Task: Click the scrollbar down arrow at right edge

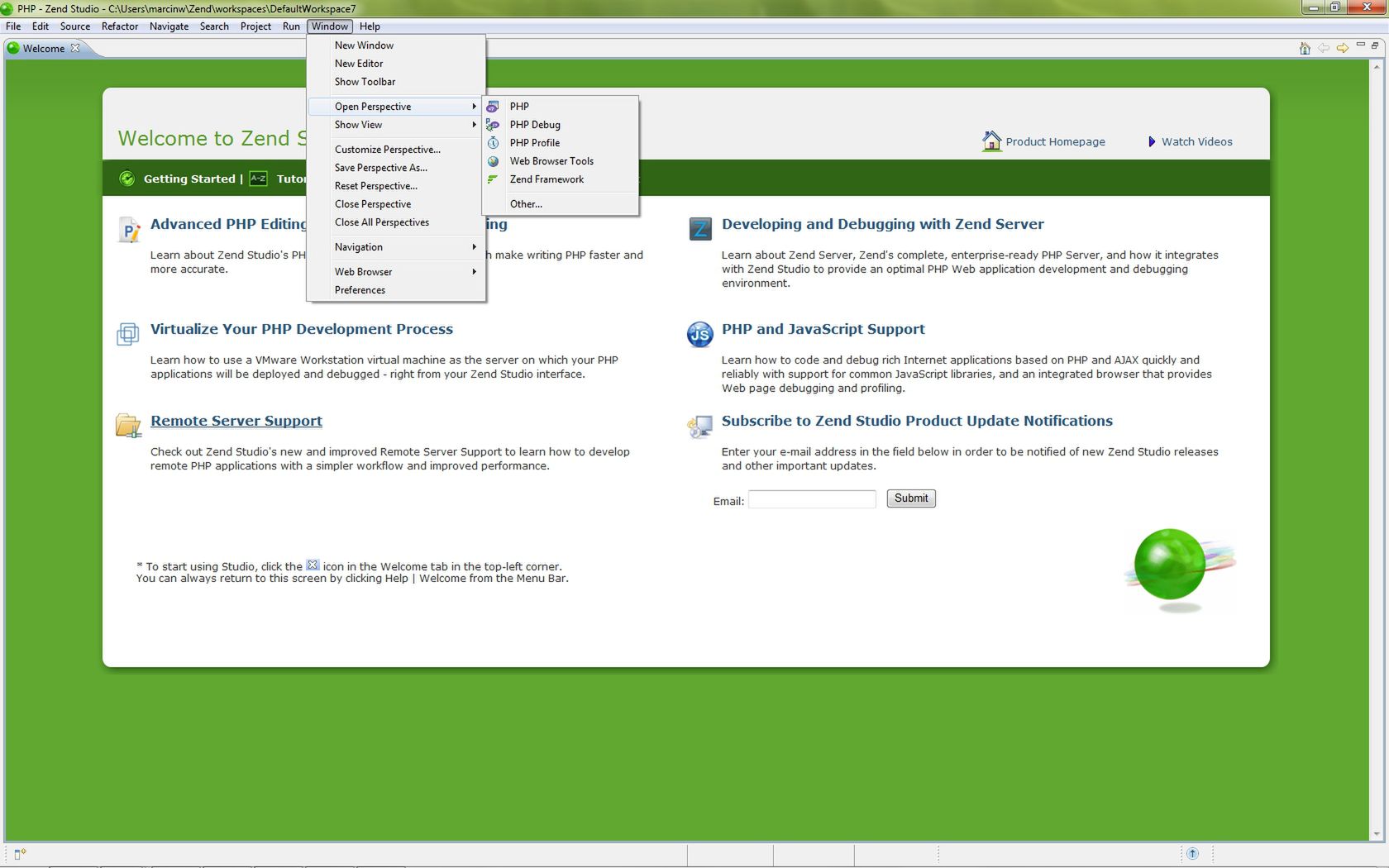Action: tap(1377, 834)
